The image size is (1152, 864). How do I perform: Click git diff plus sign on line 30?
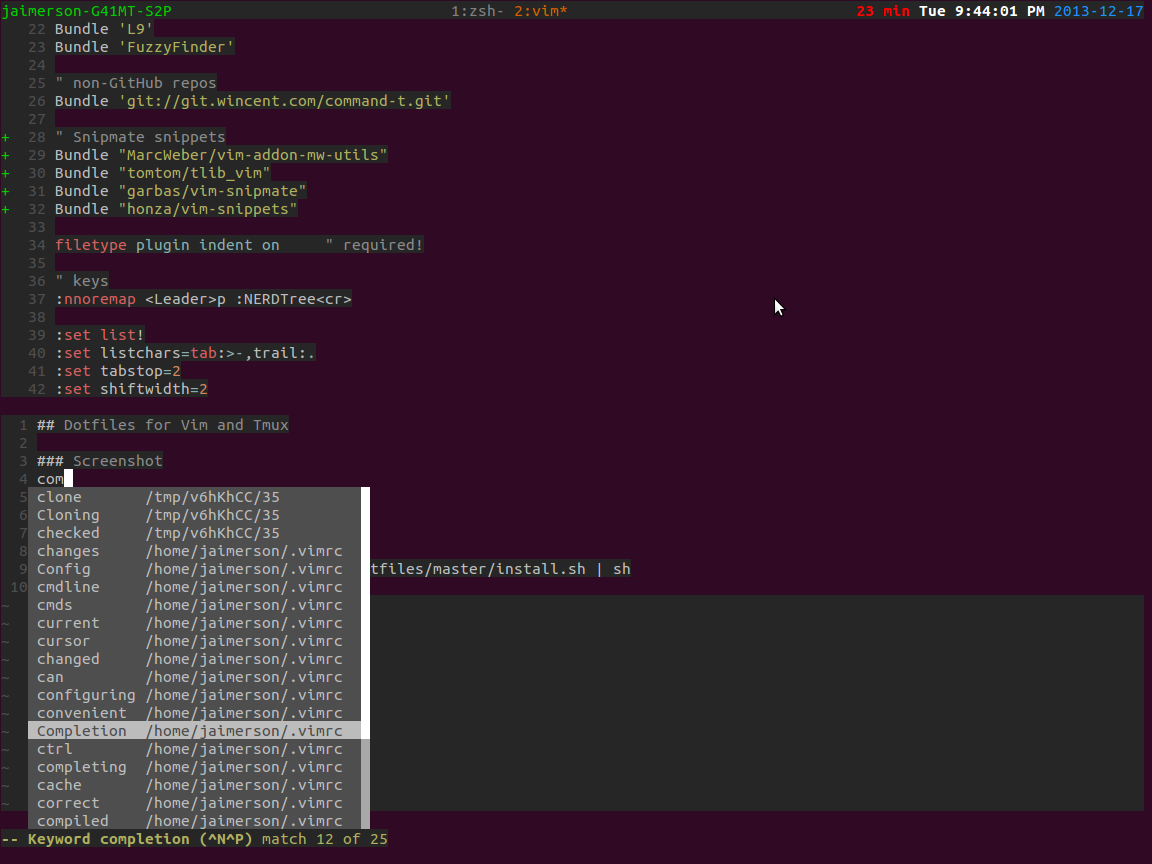(6, 173)
